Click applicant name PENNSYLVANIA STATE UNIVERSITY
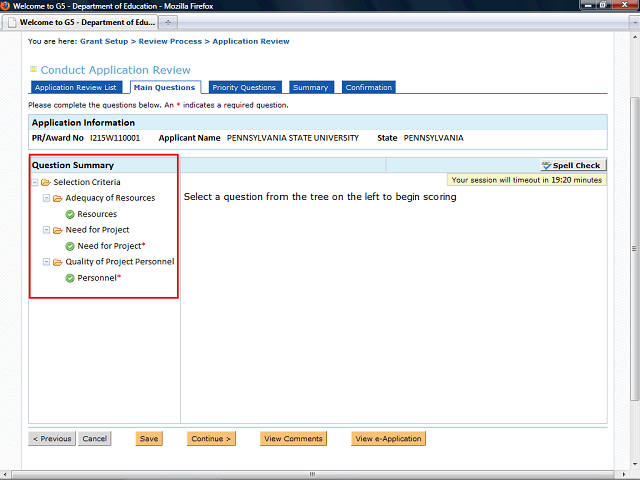This screenshot has height=480, width=640. pyautogui.click(x=293, y=138)
